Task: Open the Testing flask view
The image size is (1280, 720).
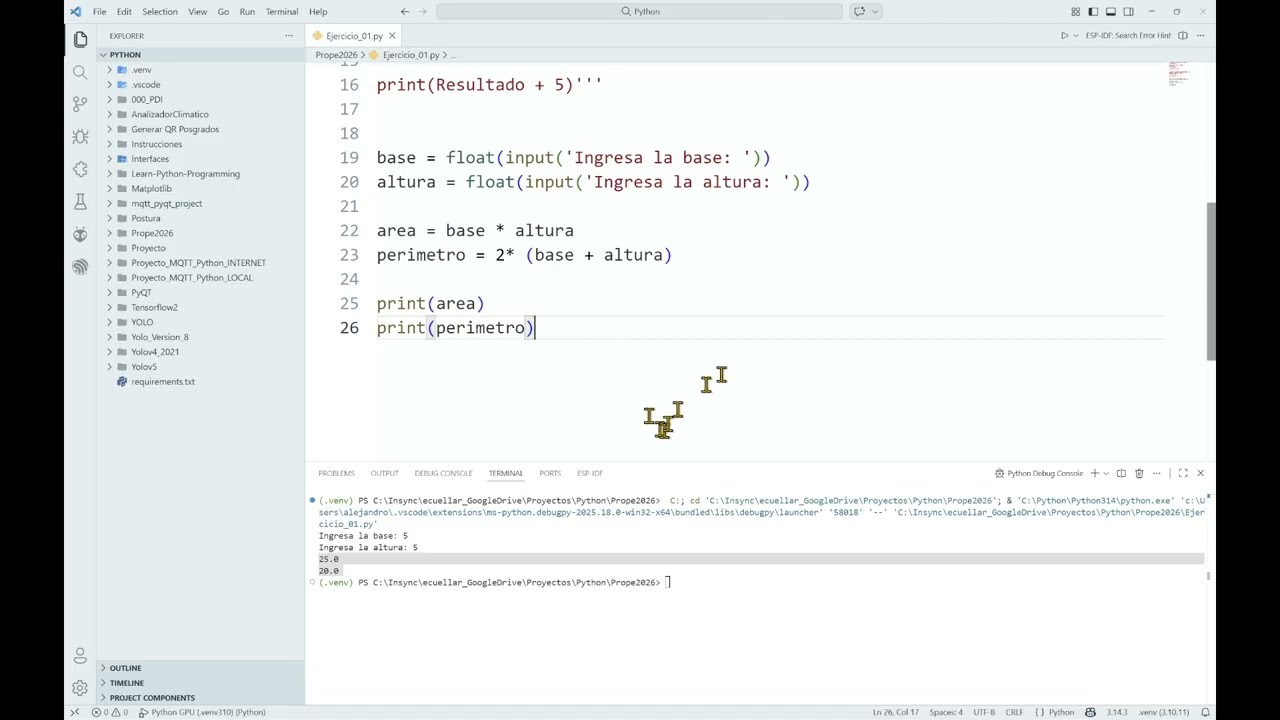Action: pos(80,201)
